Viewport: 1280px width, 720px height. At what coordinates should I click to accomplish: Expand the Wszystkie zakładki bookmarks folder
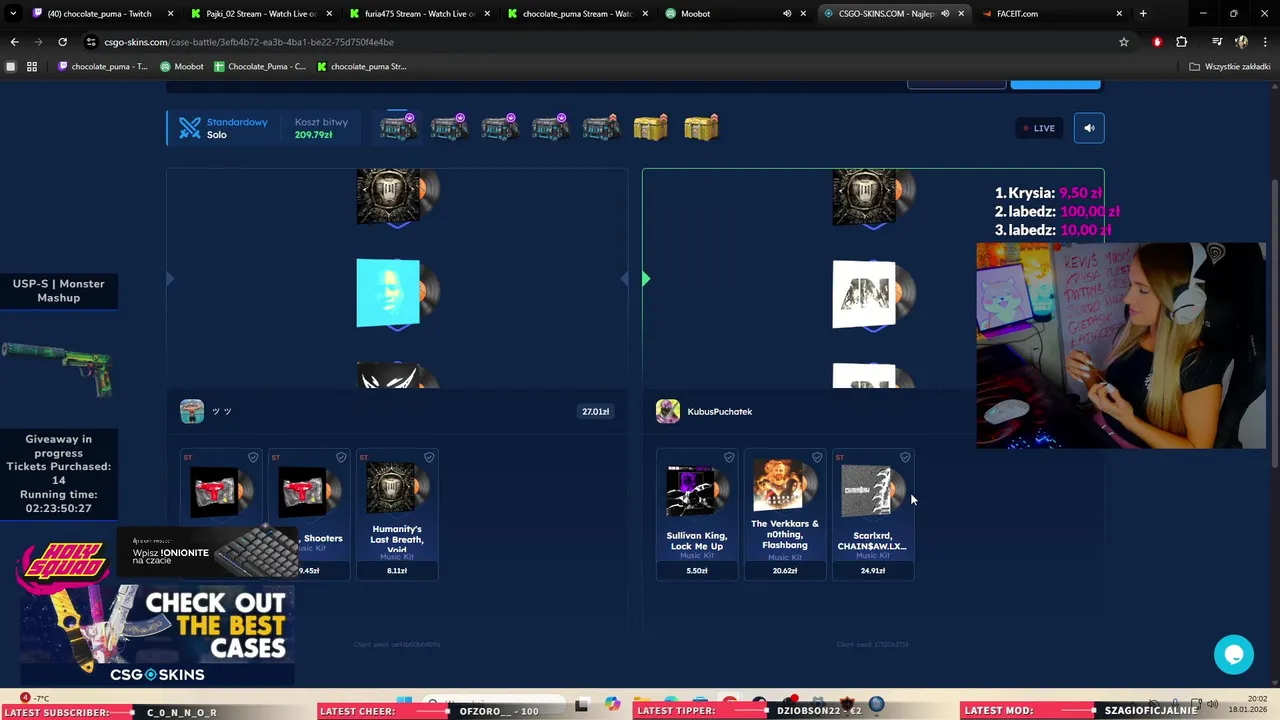[x=1231, y=67]
